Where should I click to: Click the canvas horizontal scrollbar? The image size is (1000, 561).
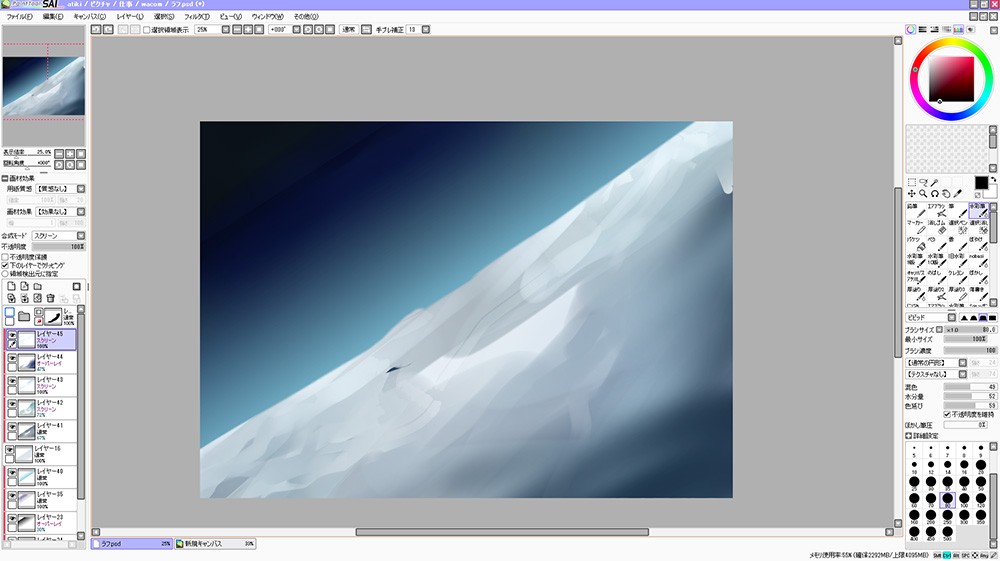502,532
